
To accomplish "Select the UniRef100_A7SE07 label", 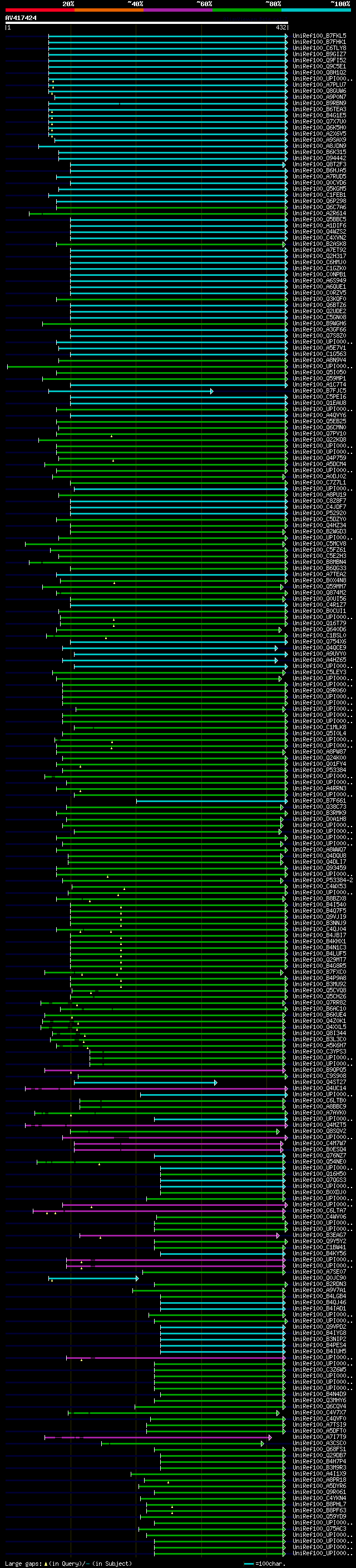I will pyautogui.click(x=319, y=1272).
